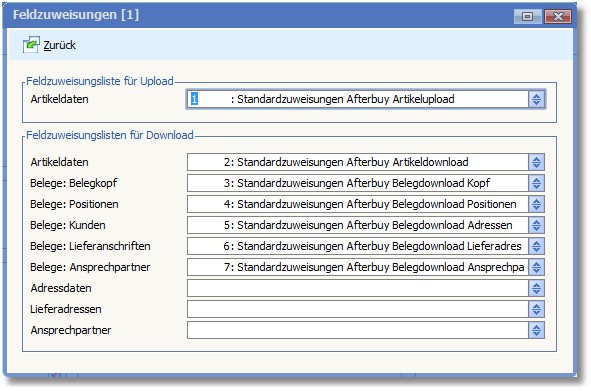Click the empty Lieferadressen input field
Viewport: 591px width, 391px height.
coord(358,309)
